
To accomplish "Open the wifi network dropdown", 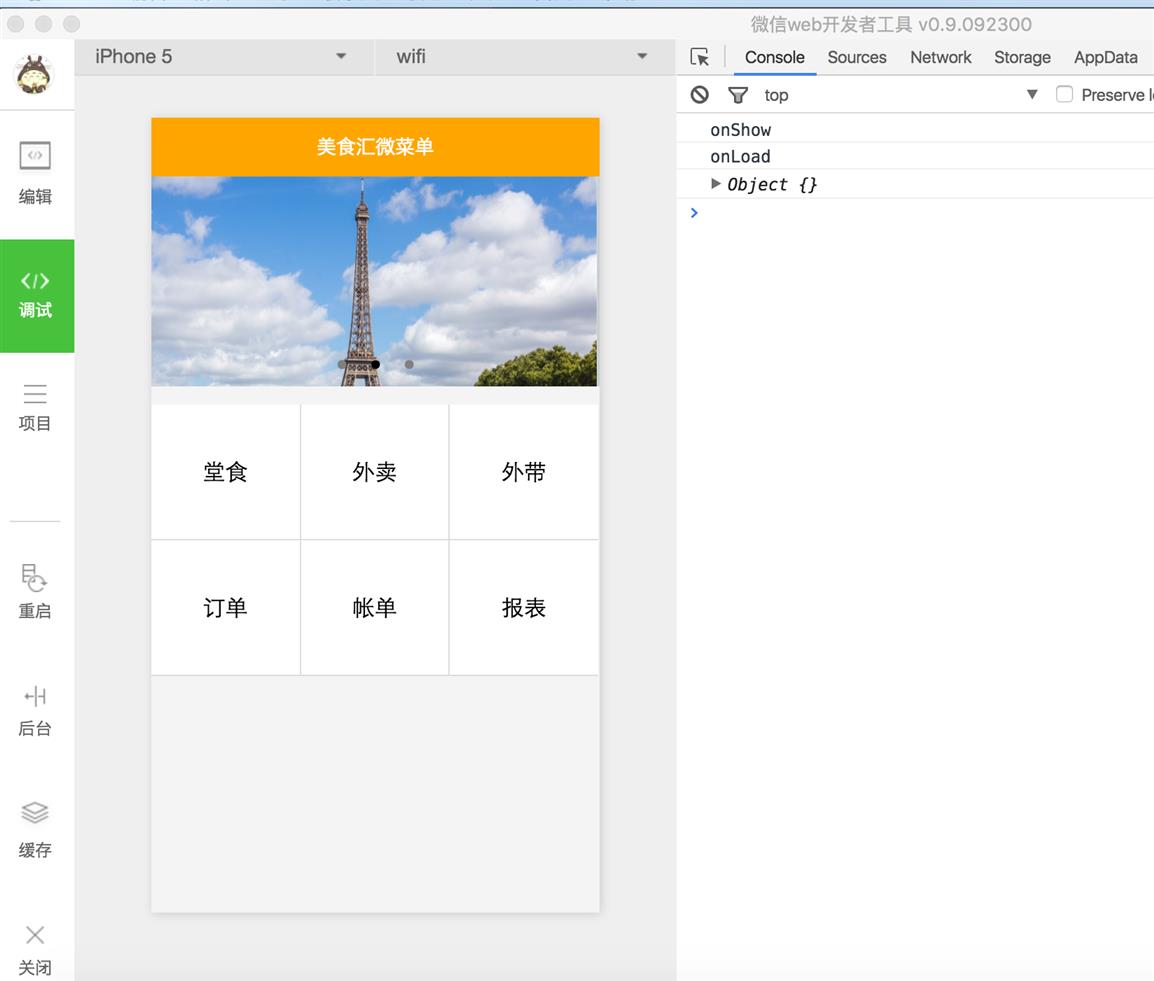I will pos(525,57).
